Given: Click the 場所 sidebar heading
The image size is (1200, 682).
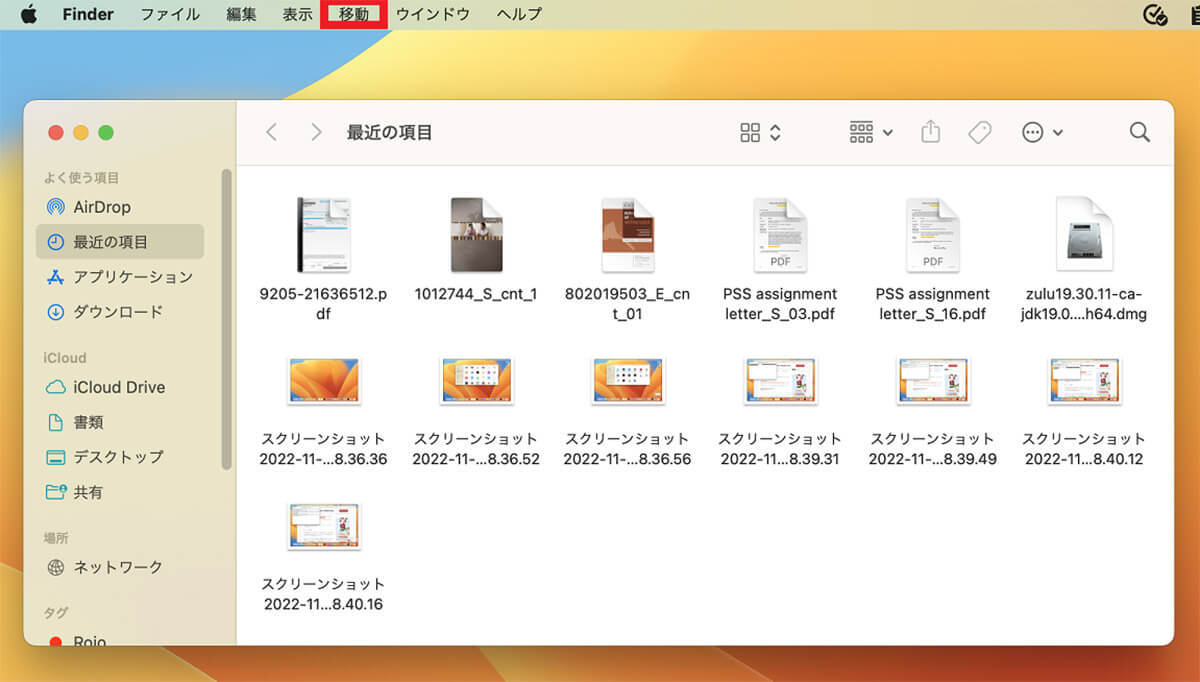Looking at the screenshot, I should 56,538.
